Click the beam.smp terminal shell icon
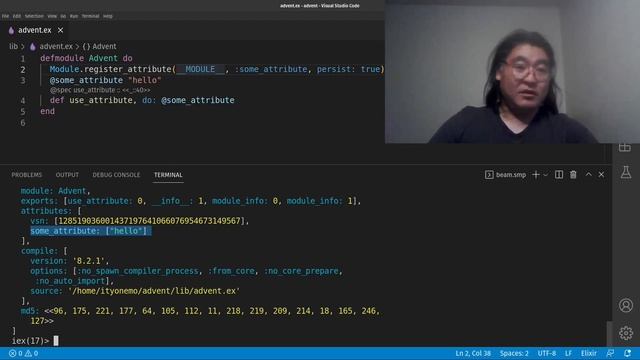Image resolution: width=640 pixels, height=360 pixels. [489, 175]
